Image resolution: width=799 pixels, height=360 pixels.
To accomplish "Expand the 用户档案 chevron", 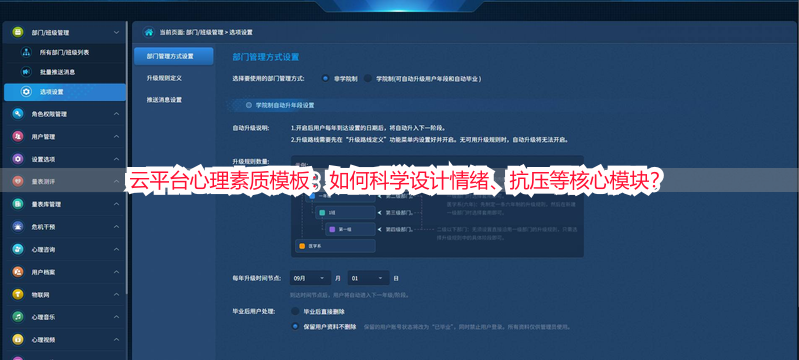I will [116, 272].
